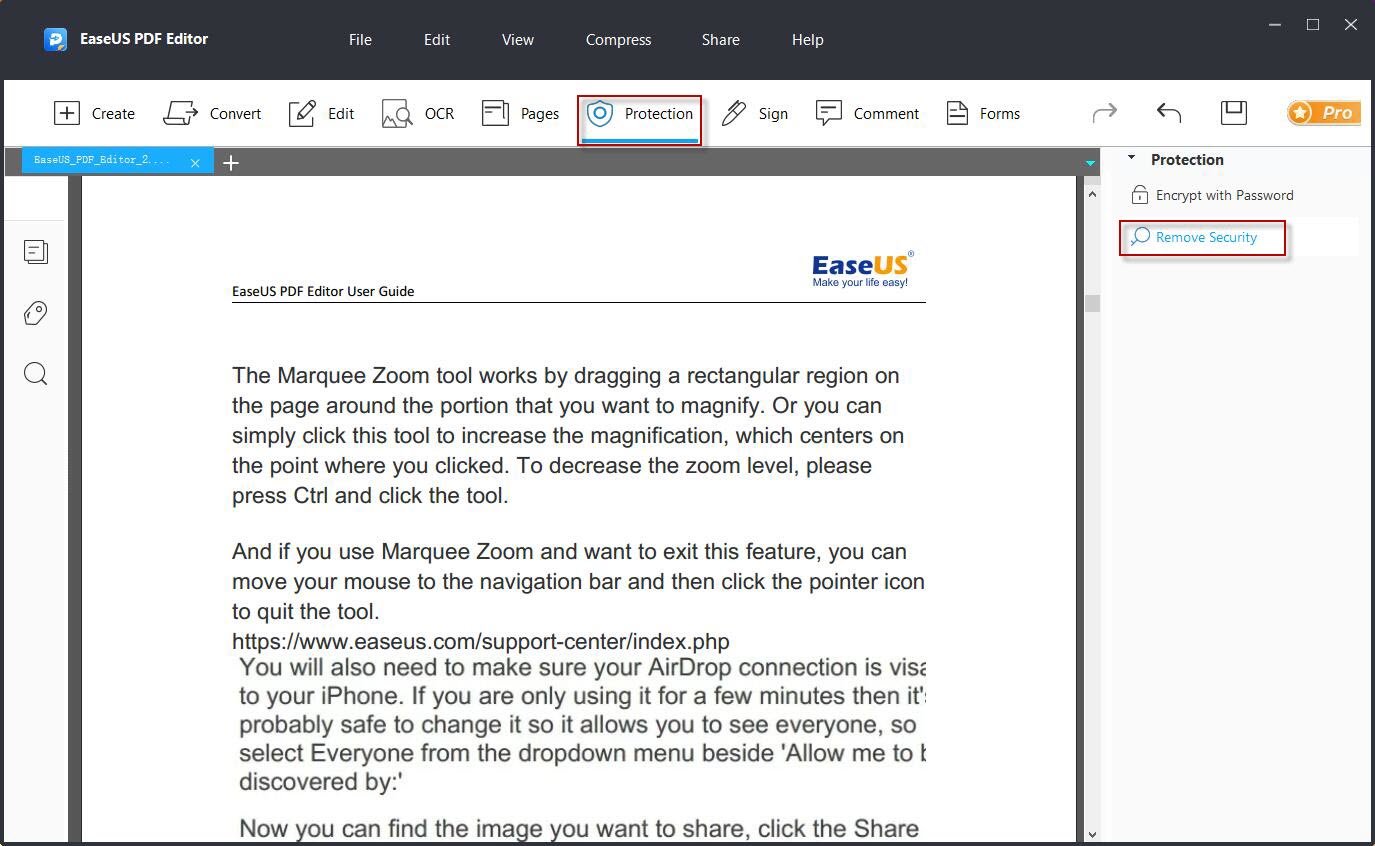Activate the Edit tool

pos(320,113)
